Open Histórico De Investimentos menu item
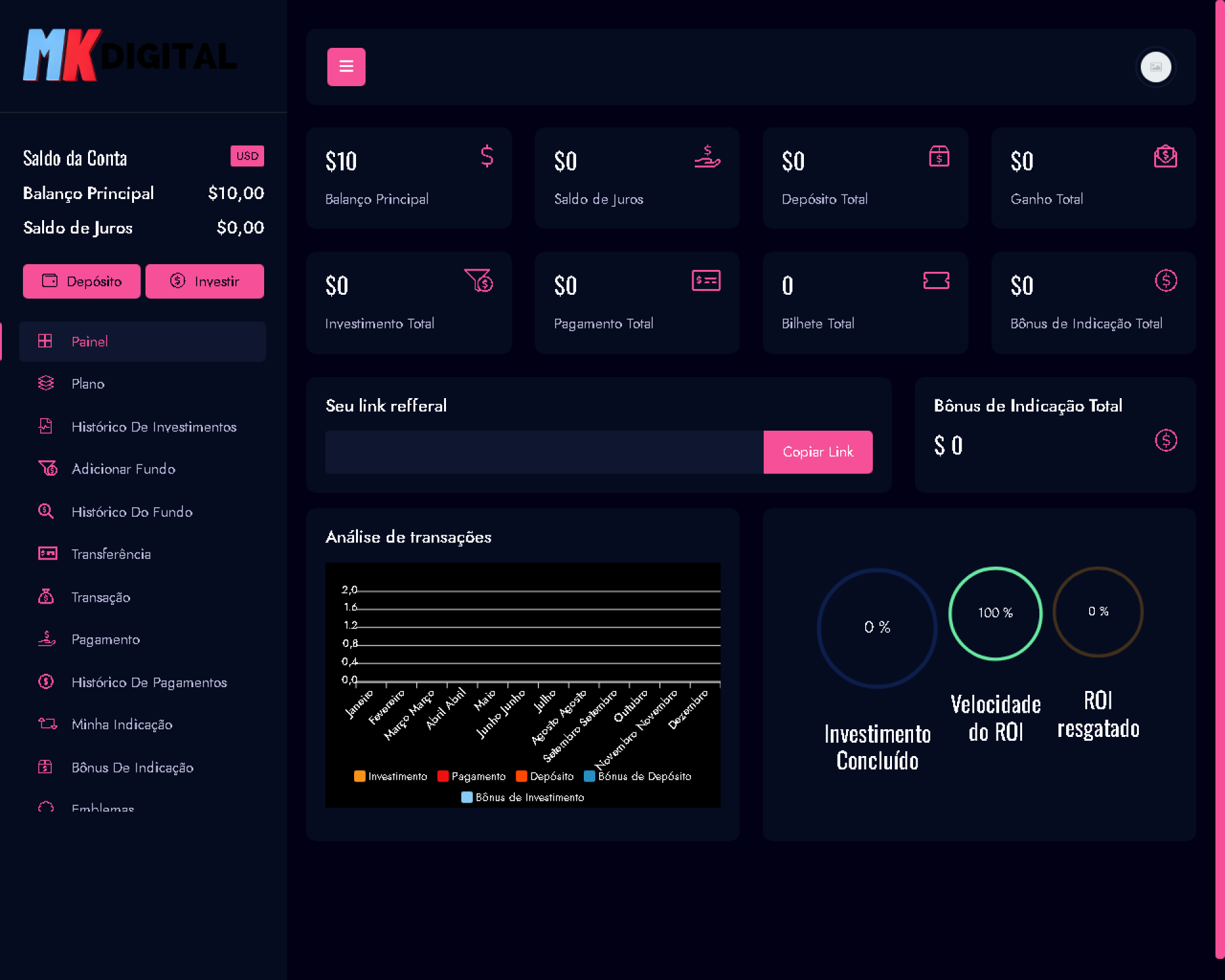Screen dimensions: 1225x980 tap(153, 426)
